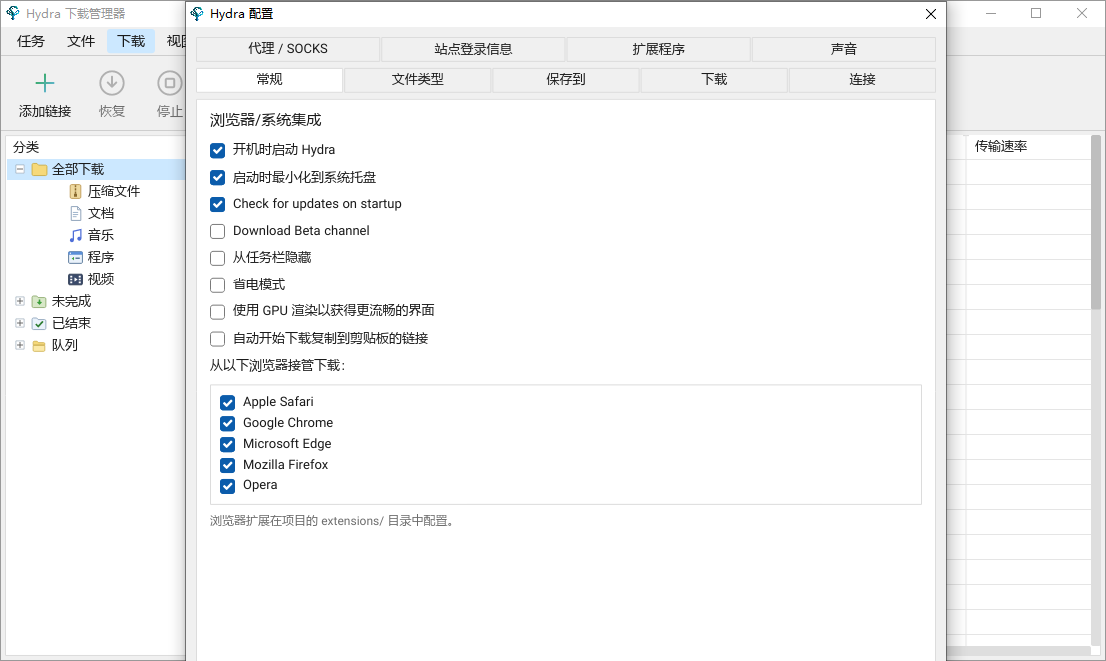Click the compressed files archive icon

[75, 191]
